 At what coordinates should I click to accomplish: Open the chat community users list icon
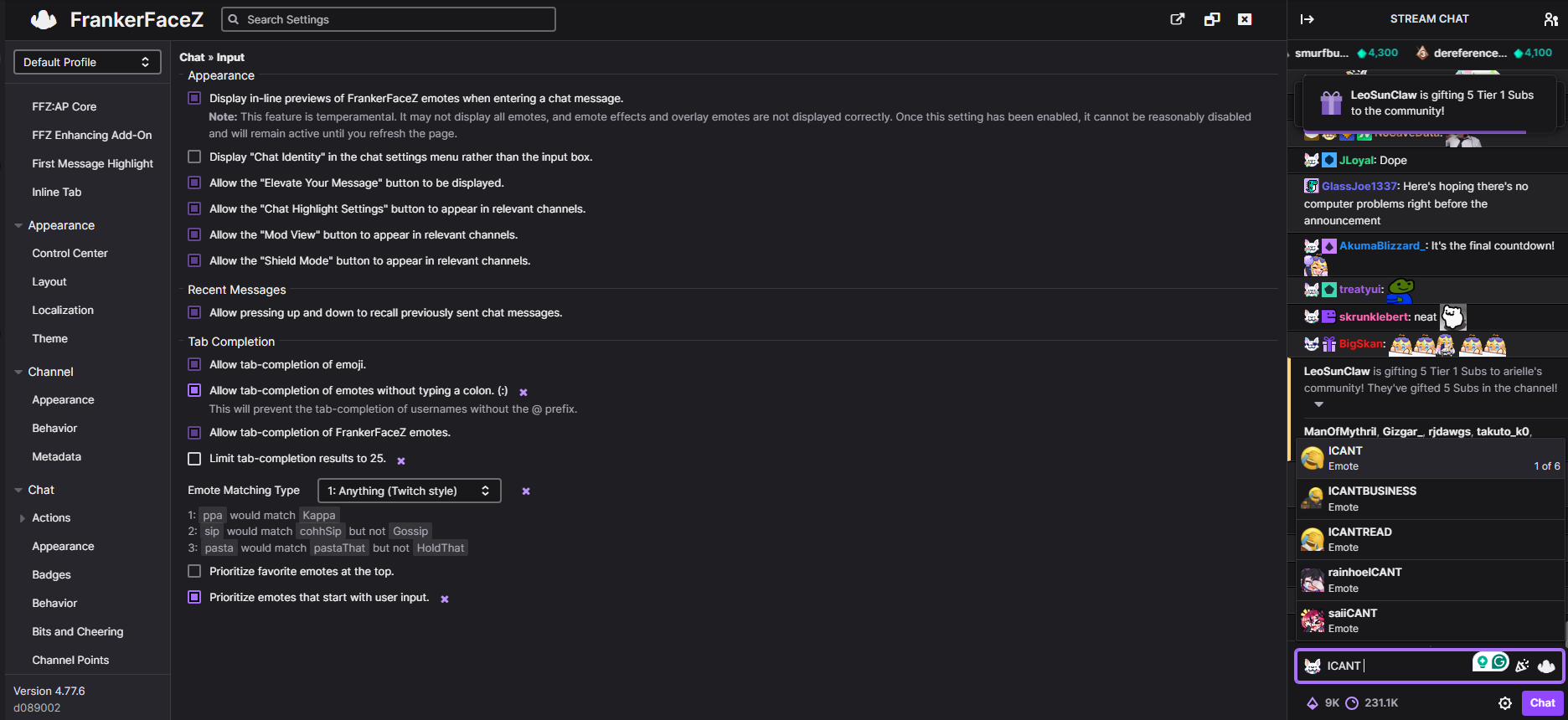point(1550,19)
